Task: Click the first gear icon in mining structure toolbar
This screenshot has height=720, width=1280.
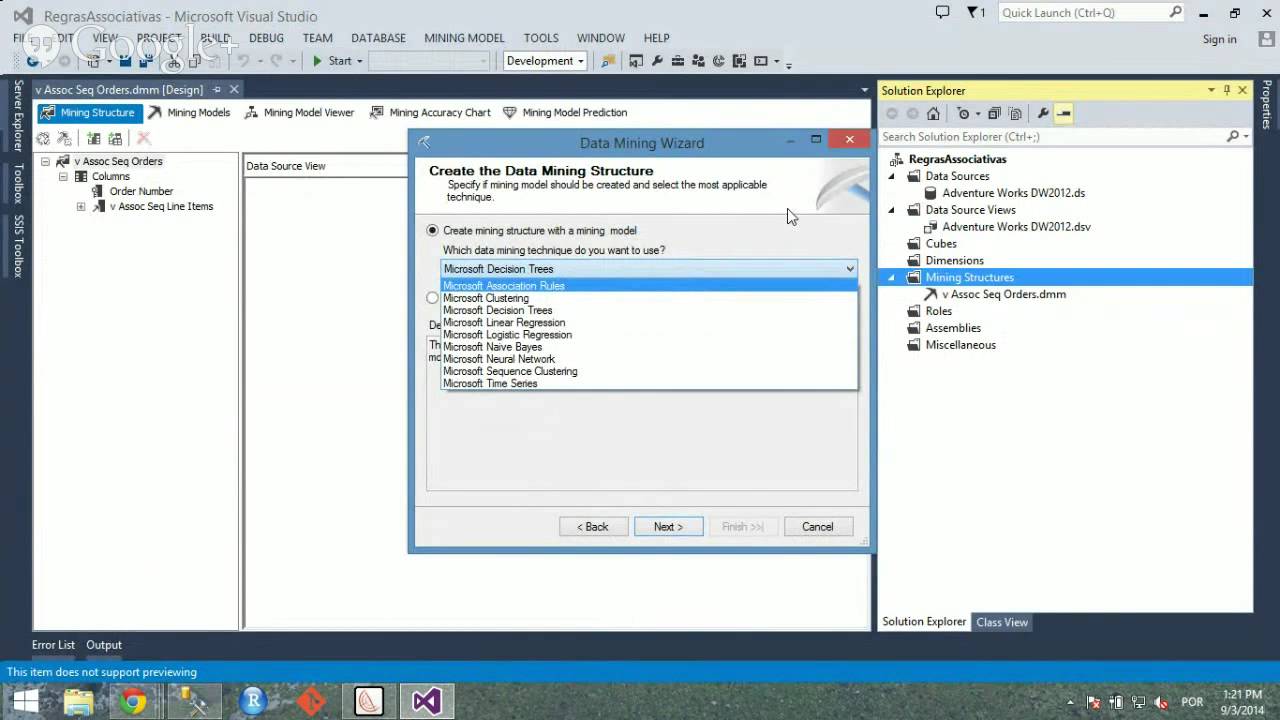Action: point(44,139)
